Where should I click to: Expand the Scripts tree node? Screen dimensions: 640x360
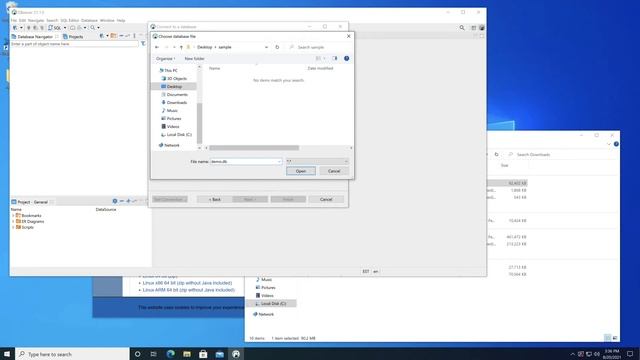13,227
